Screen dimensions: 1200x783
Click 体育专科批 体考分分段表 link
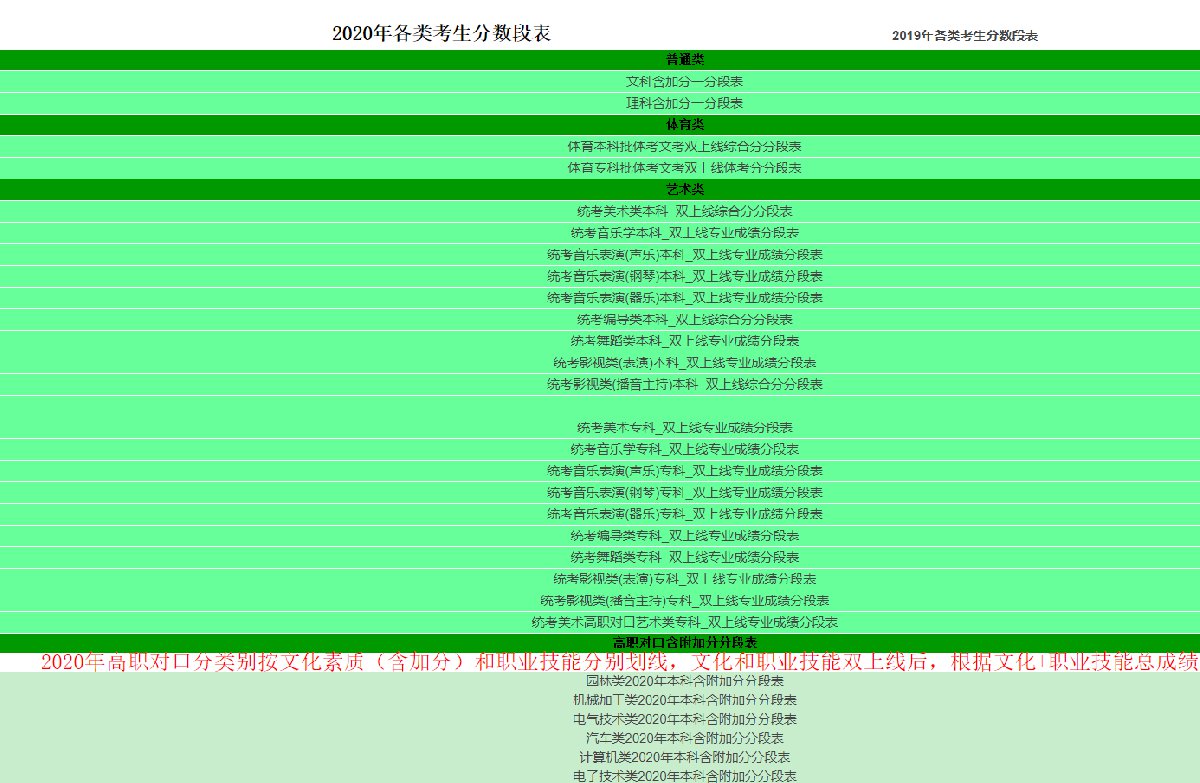(x=684, y=168)
